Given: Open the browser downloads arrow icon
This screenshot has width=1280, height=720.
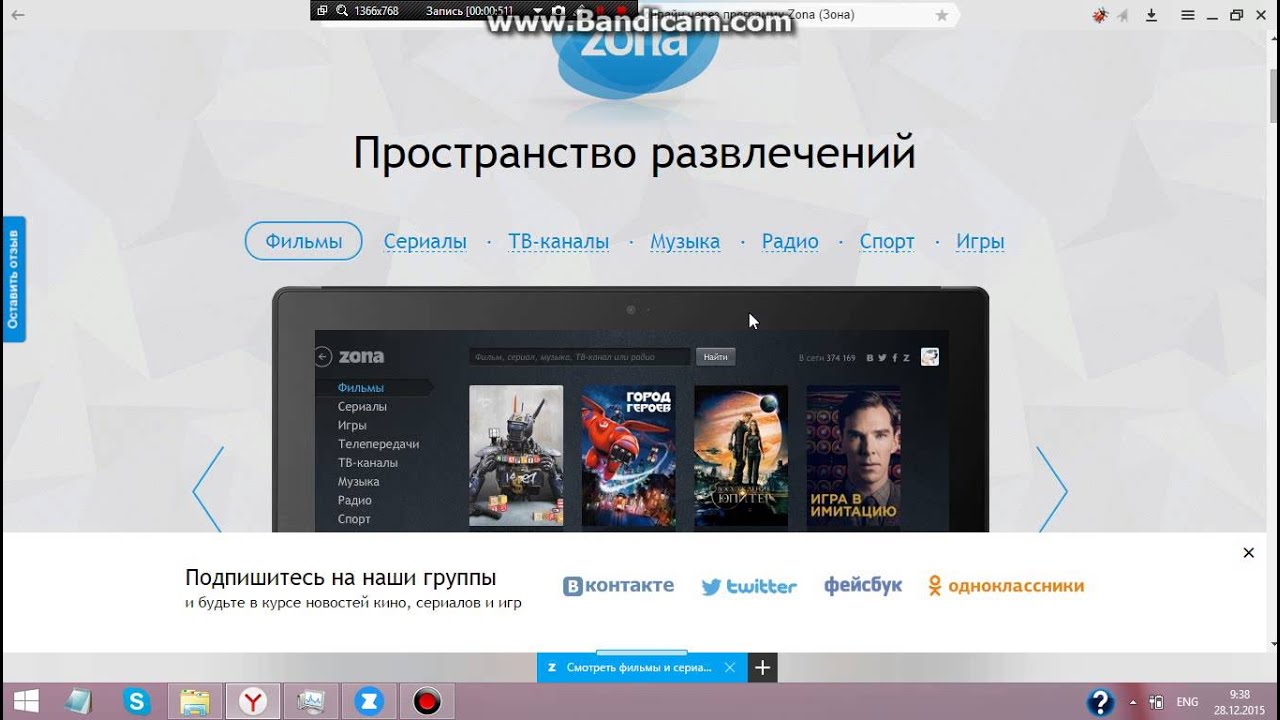Looking at the screenshot, I should click(1151, 15).
